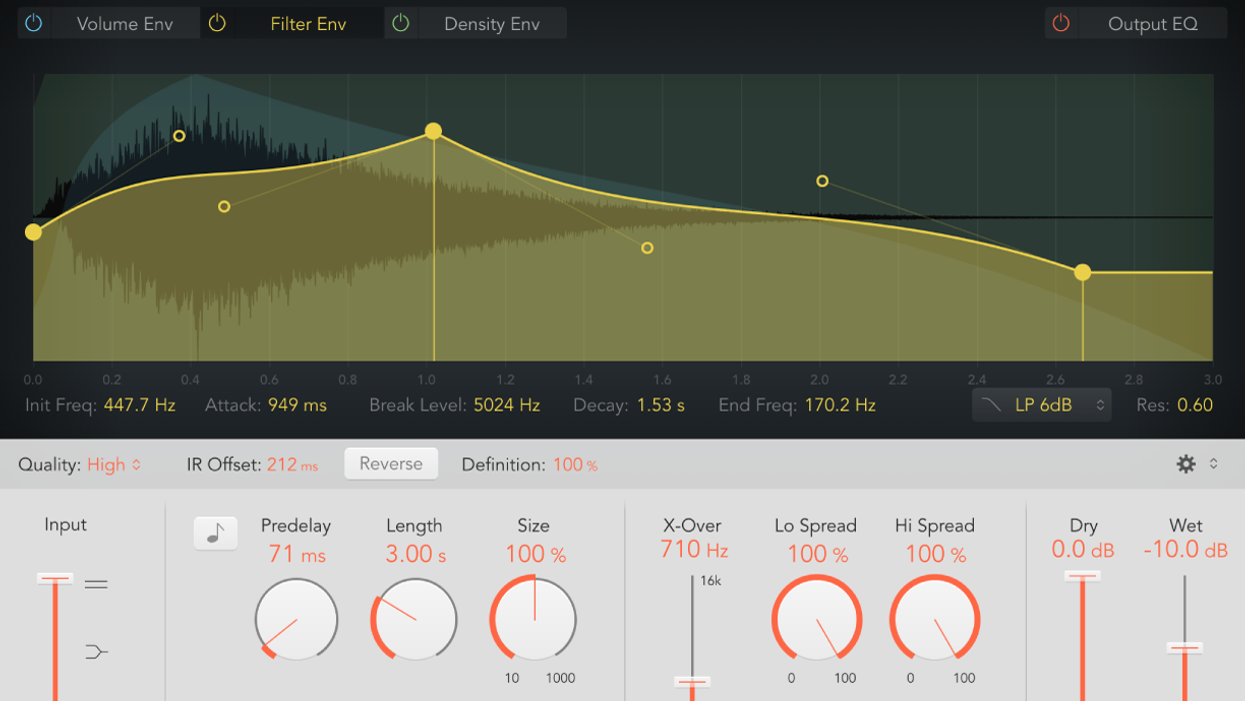Image resolution: width=1245 pixels, height=701 pixels.
Task: Switch to the Density Env tab
Action: (491, 23)
